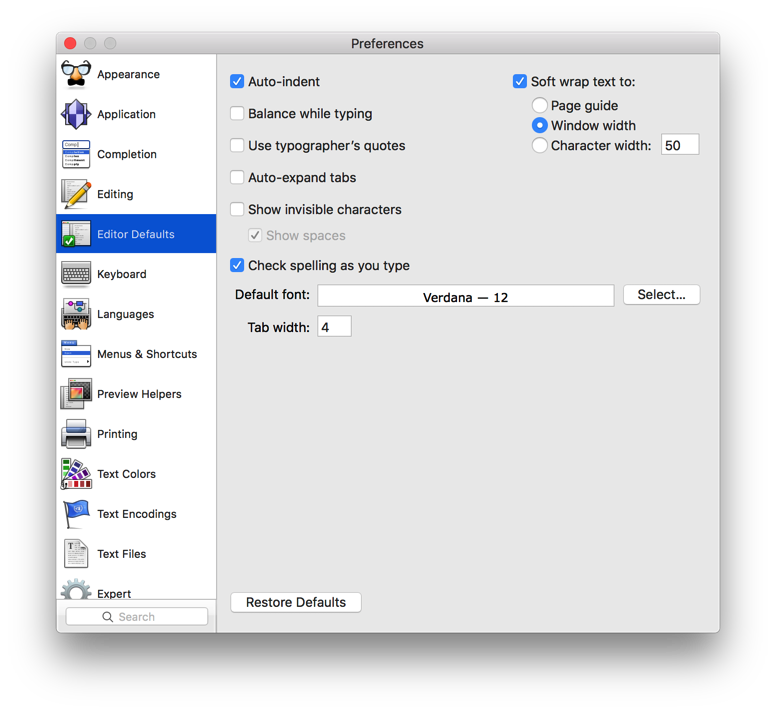This screenshot has width=776, height=713.
Task: Click the Show spaces checkbox
Action: [x=255, y=236]
